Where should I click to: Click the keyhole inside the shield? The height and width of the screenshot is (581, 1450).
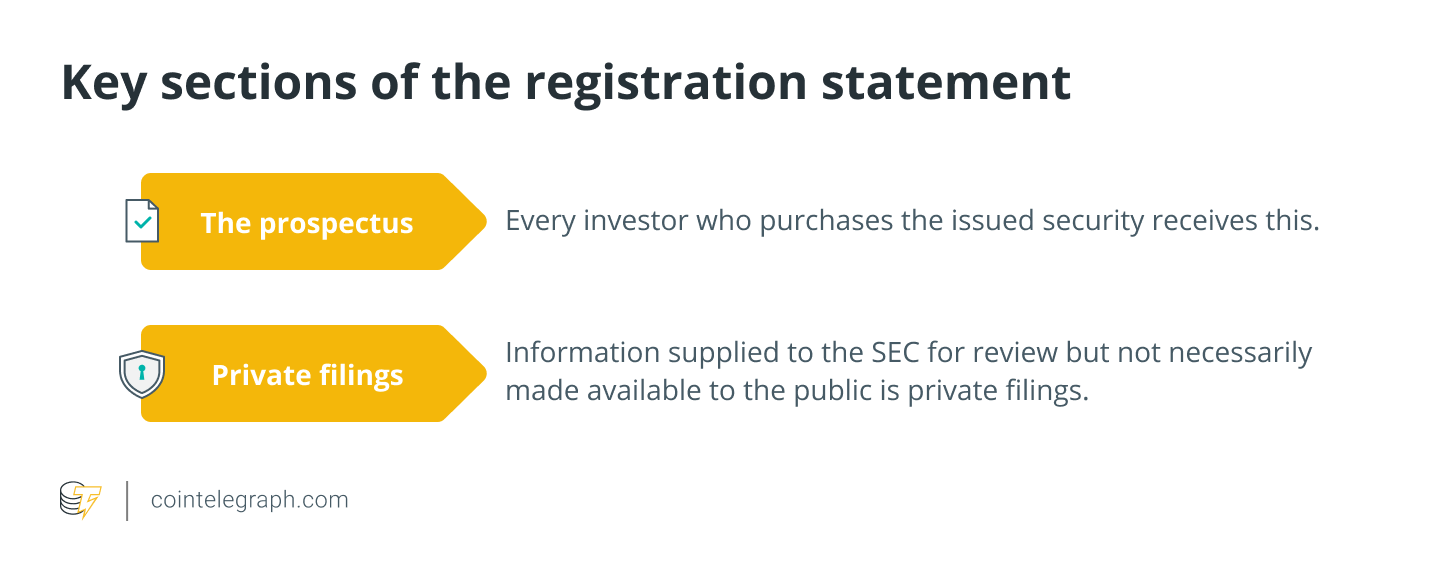[x=141, y=373]
